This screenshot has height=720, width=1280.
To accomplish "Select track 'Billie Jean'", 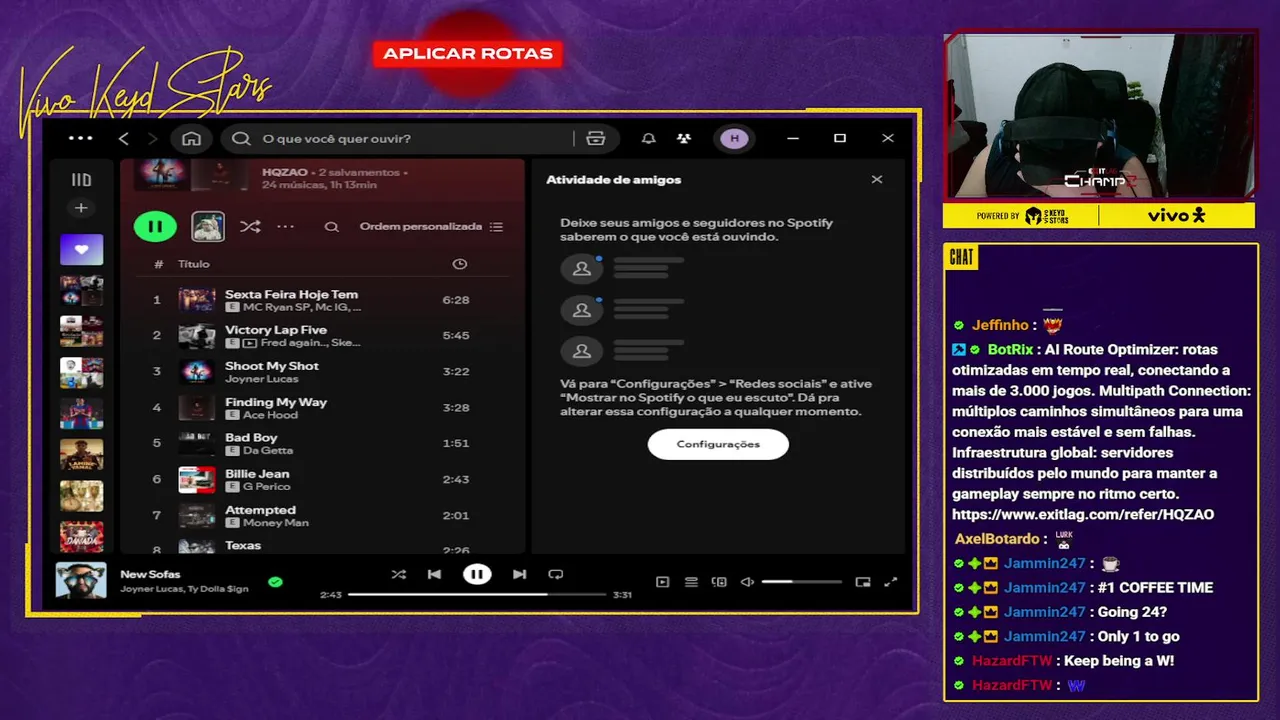I will click(x=322, y=480).
